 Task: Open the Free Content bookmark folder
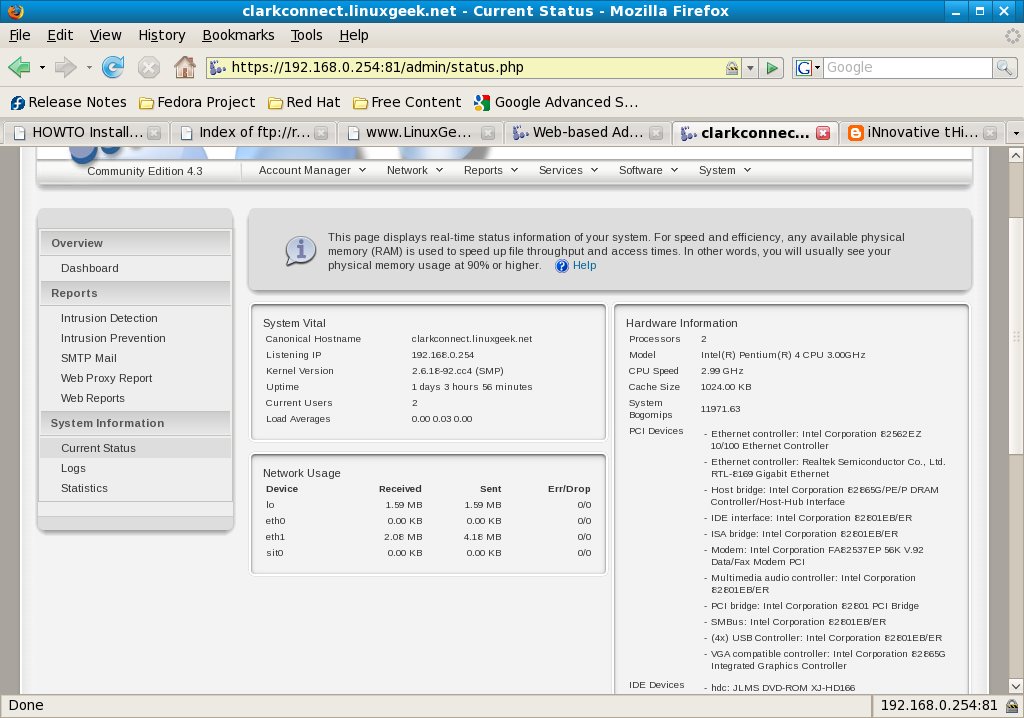[407, 102]
